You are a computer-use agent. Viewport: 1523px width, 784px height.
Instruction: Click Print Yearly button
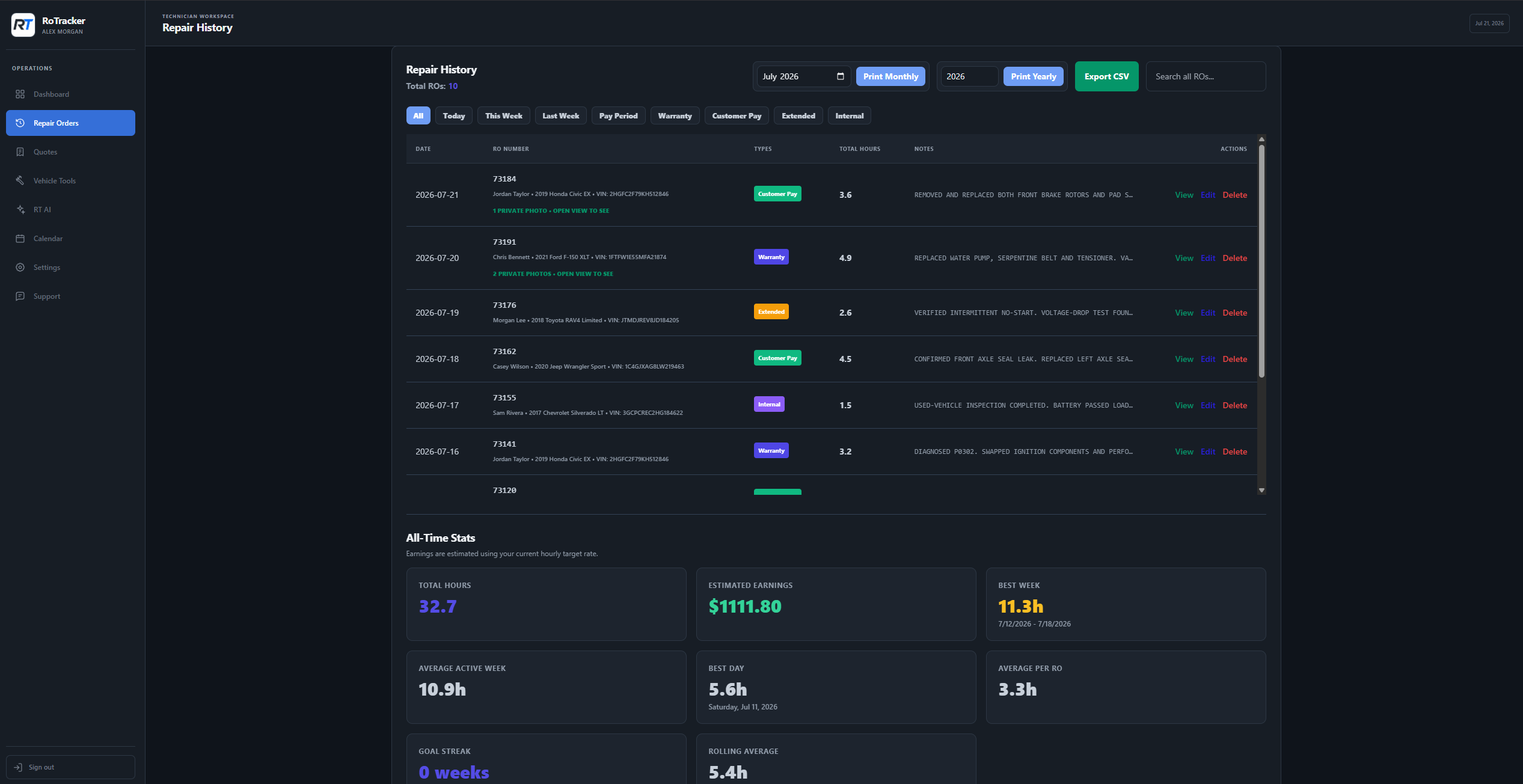(1034, 76)
